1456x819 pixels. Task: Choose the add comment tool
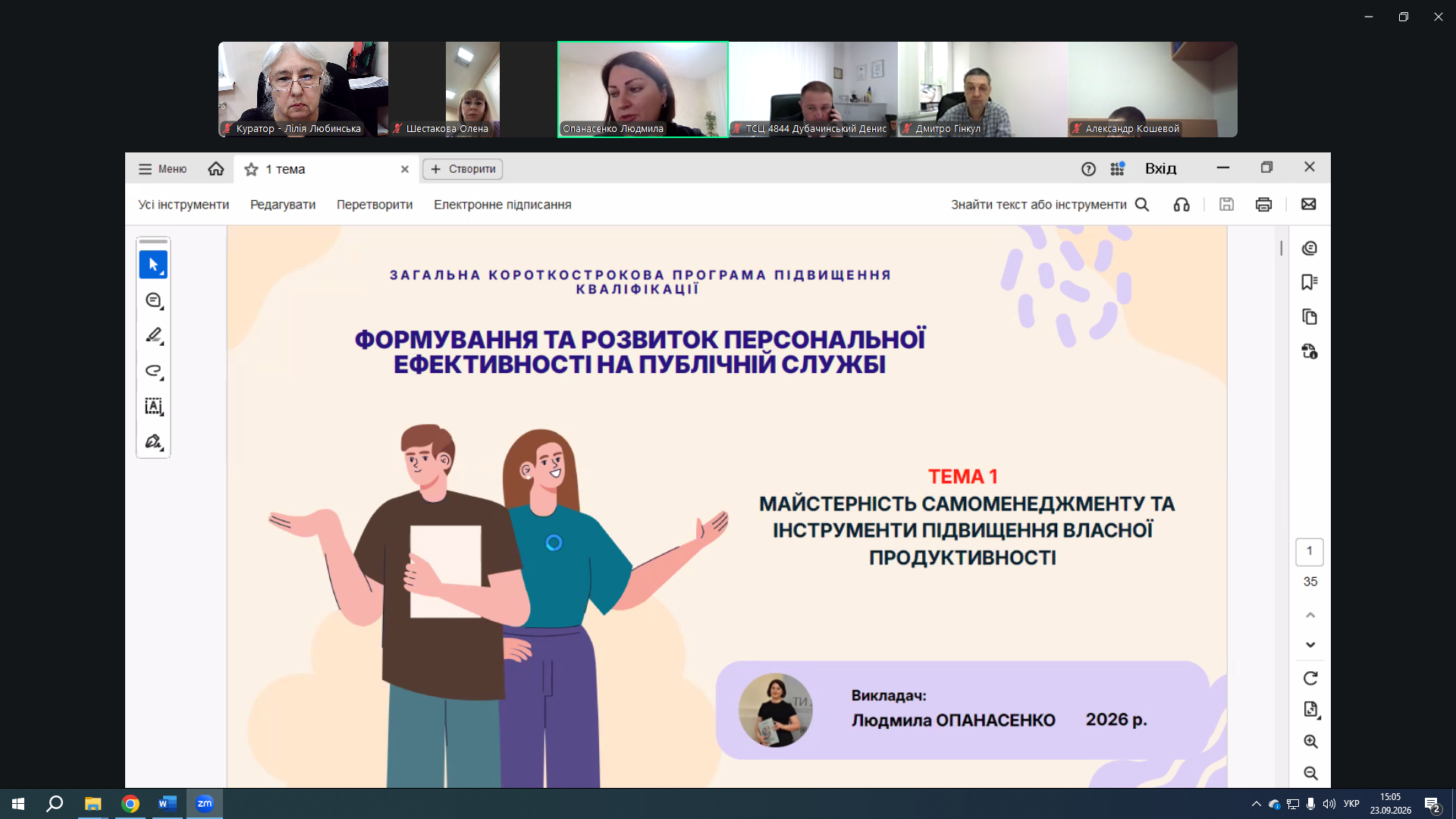[x=153, y=300]
